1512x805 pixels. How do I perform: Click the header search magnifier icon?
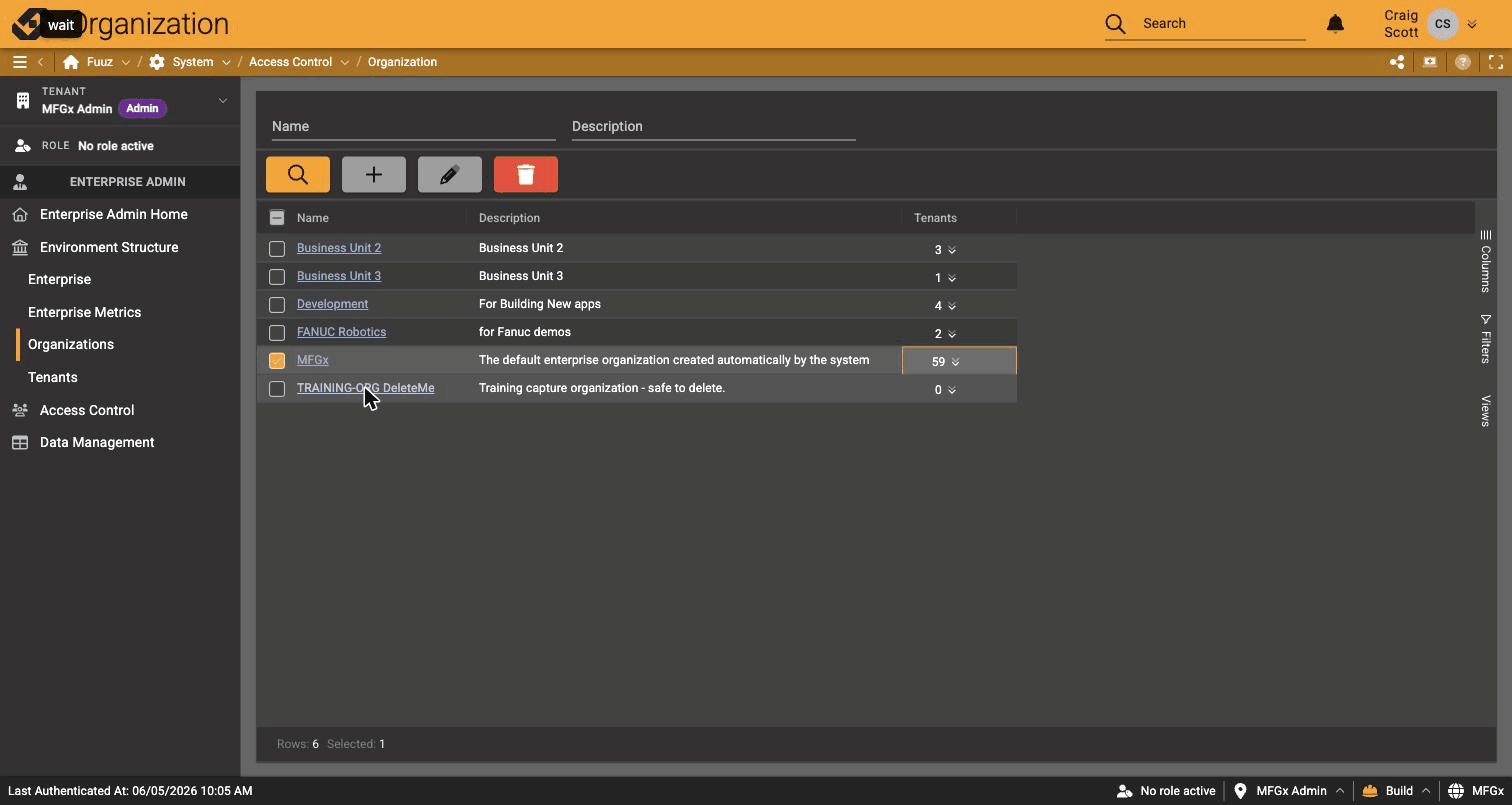tap(1115, 23)
